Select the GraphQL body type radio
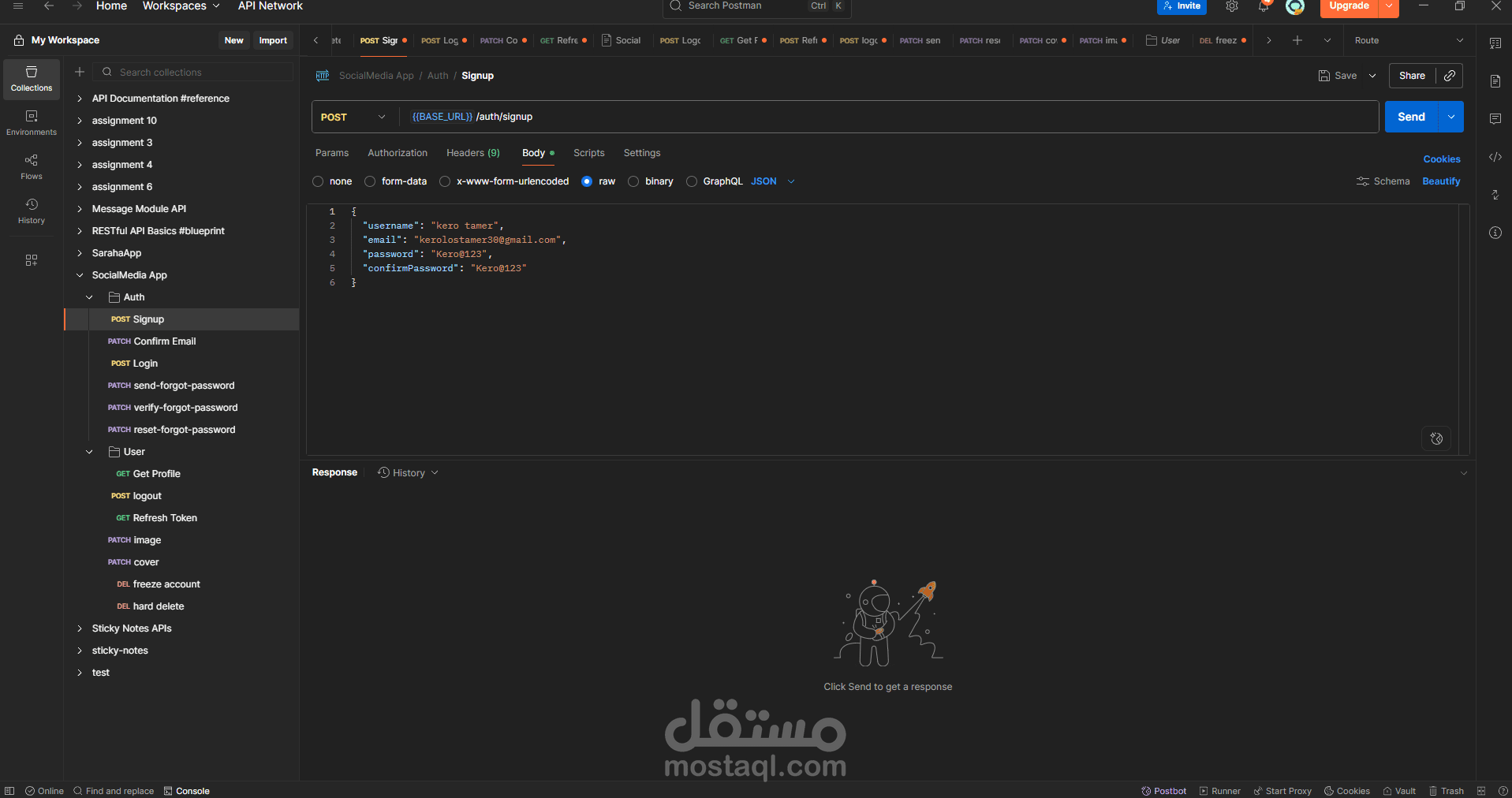Viewport: 1512px width, 798px height. (x=692, y=181)
